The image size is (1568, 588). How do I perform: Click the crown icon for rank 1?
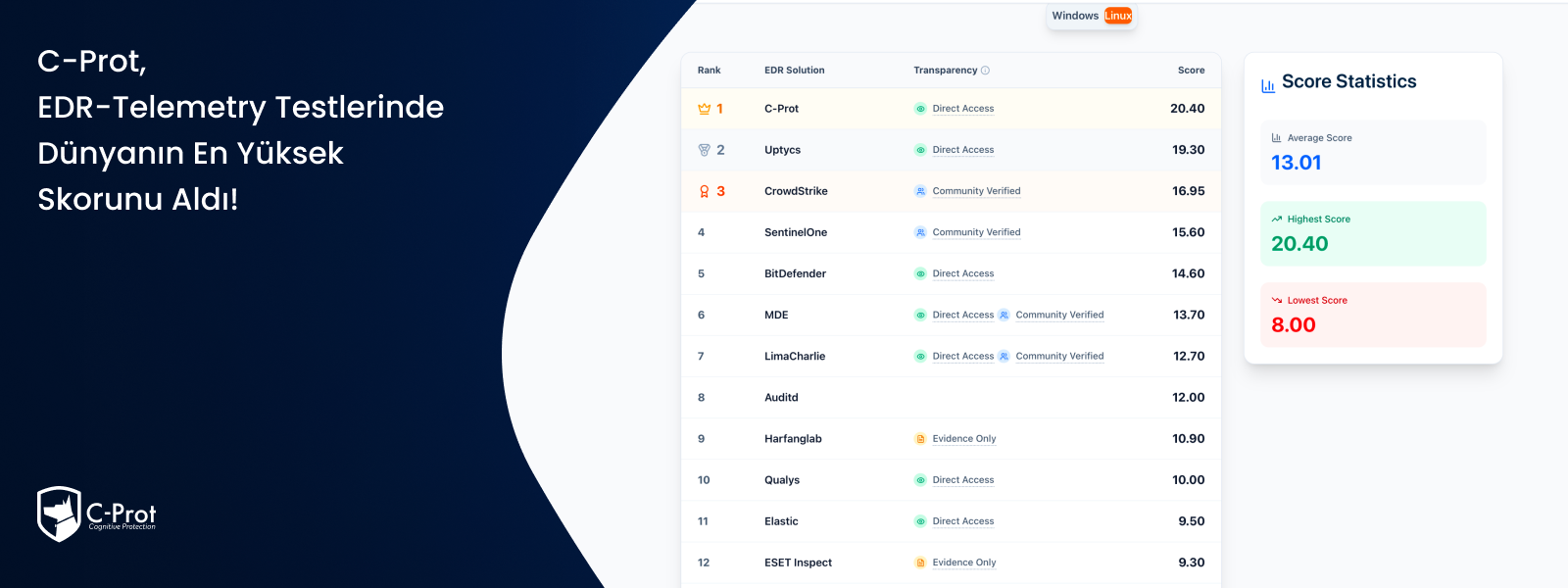tap(704, 109)
